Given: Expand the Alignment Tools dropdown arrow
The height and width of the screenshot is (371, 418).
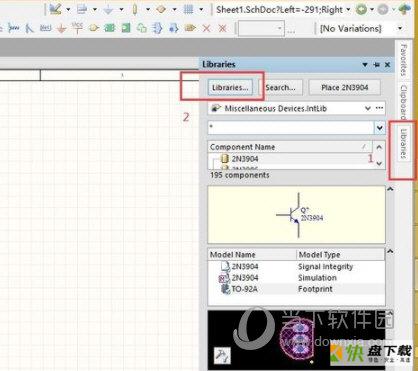Looking at the screenshot, I should (x=95, y=9).
